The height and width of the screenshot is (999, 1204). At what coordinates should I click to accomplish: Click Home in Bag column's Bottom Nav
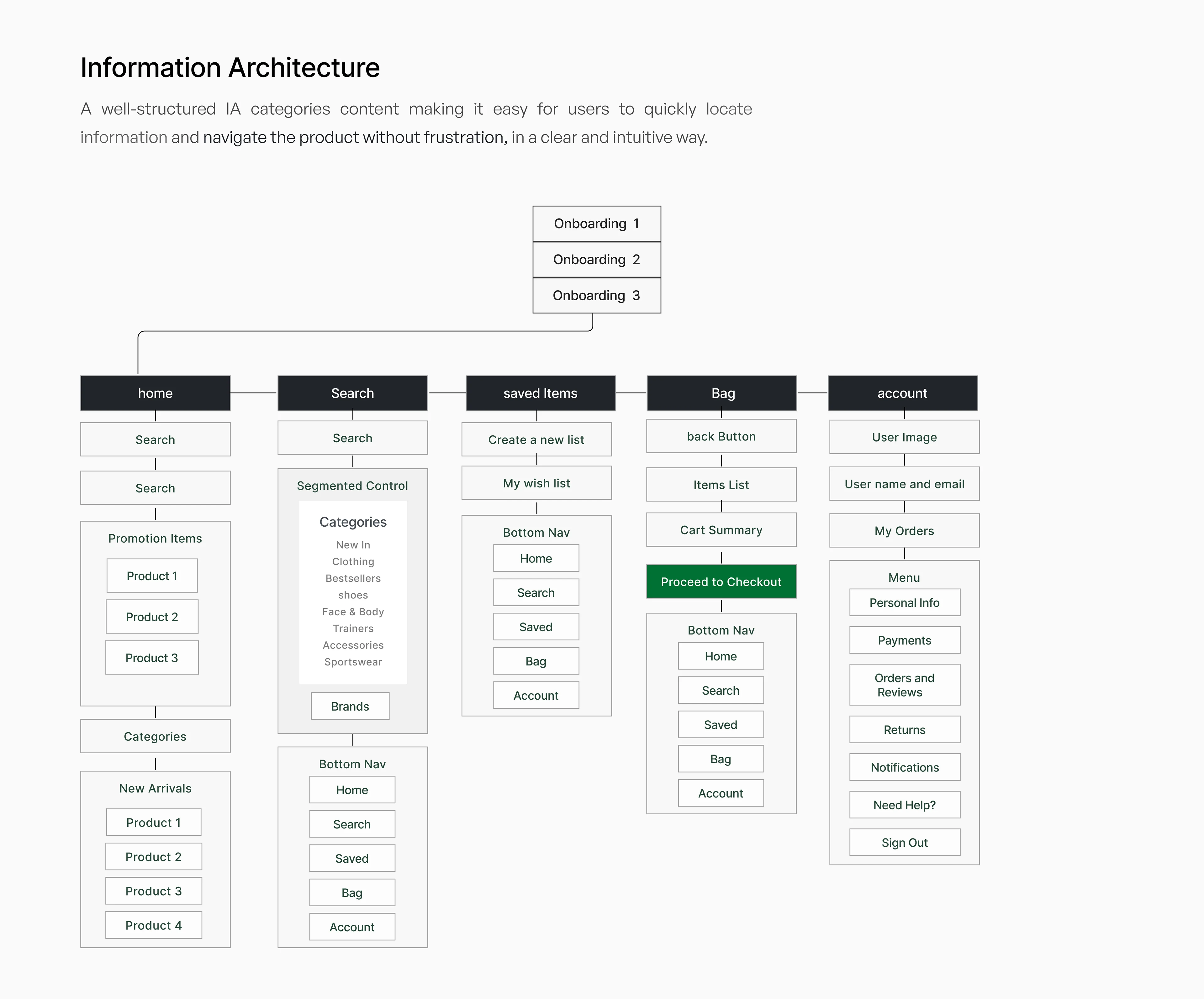click(721, 656)
